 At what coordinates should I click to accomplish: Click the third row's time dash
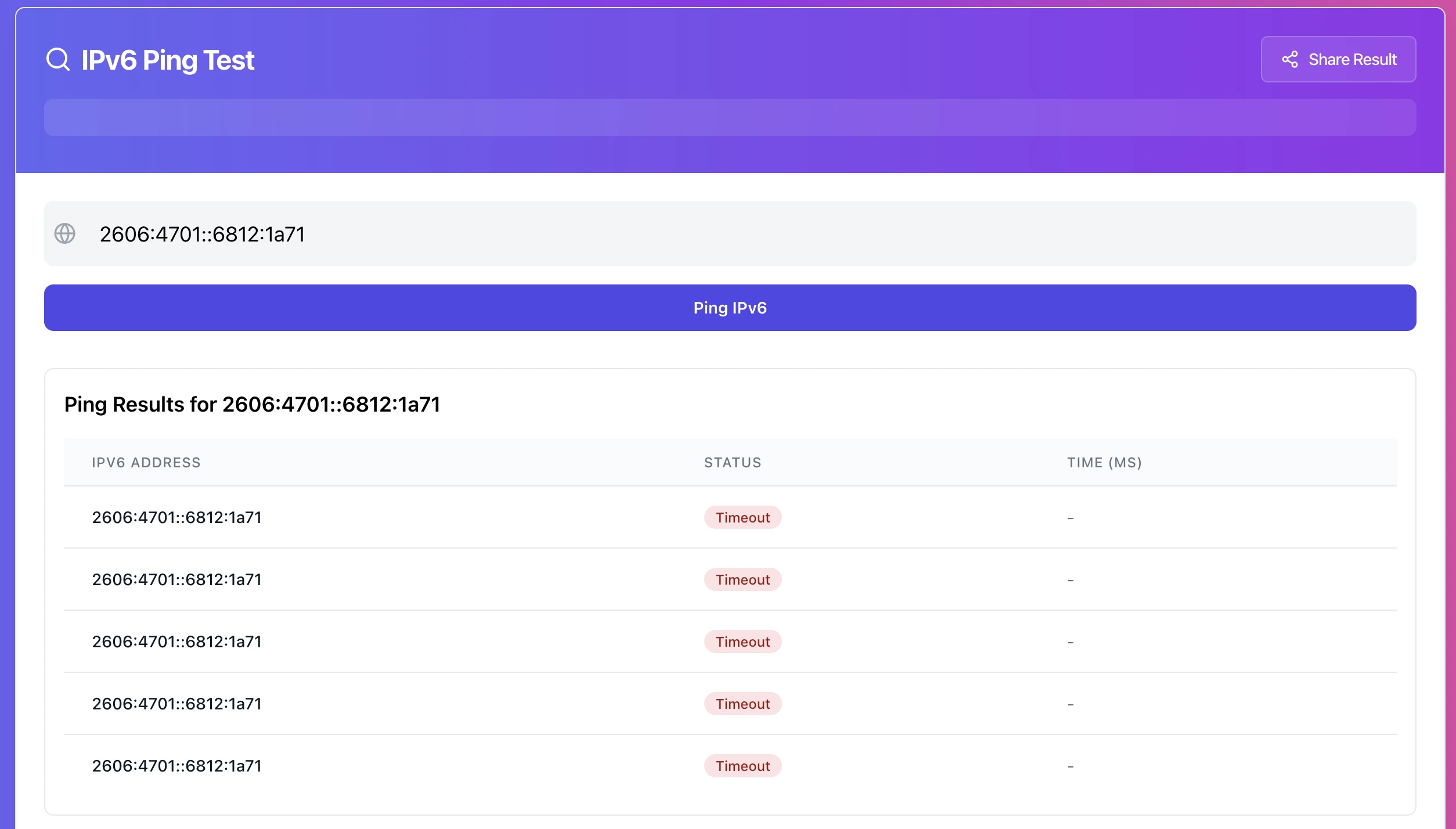click(x=1070, y=642)
